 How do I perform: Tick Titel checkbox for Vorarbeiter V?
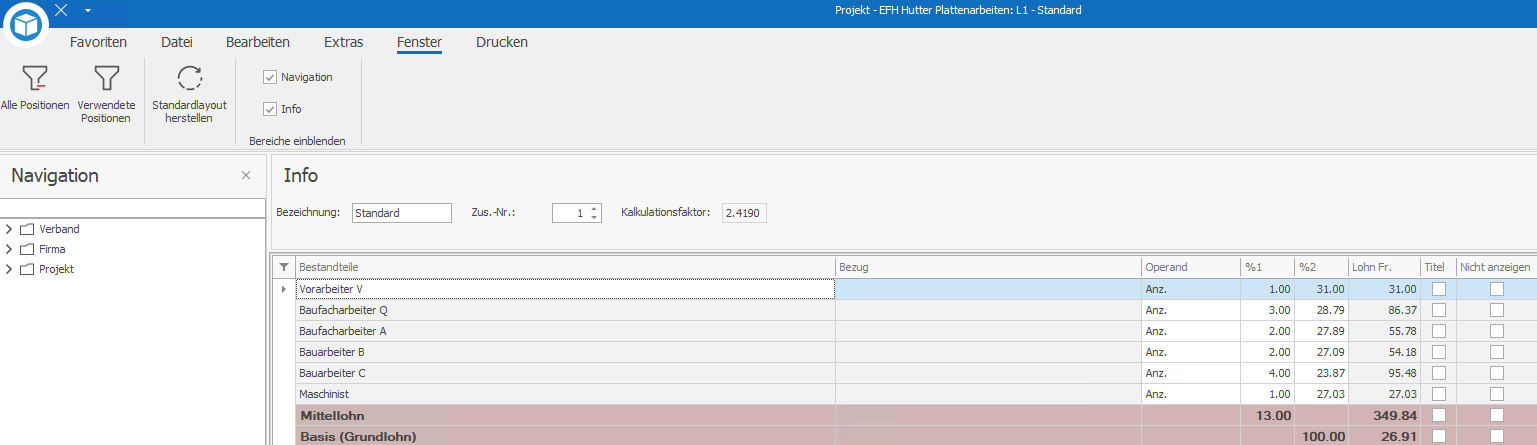[x=1438, y=289]
